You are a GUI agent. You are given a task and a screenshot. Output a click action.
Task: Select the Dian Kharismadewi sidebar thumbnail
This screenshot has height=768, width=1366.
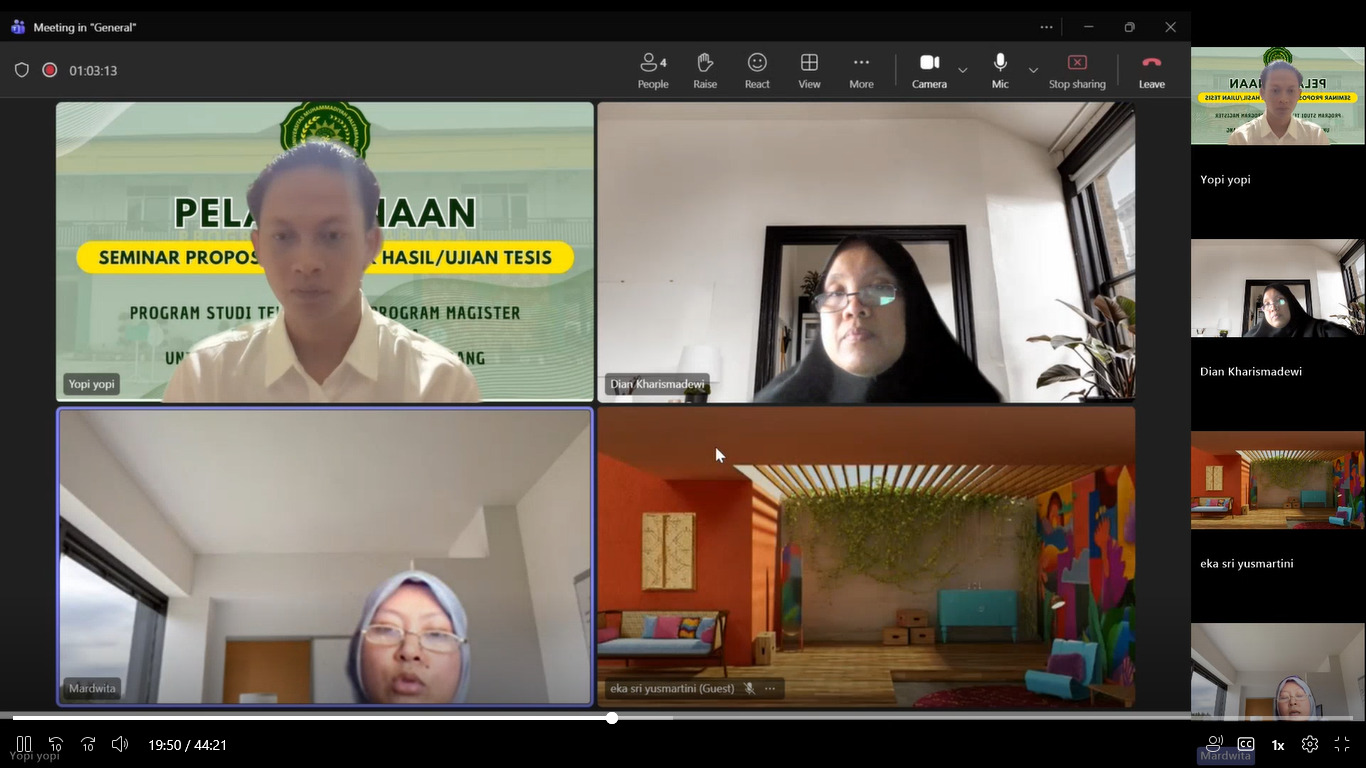pyautogui.click(x=1277, y=288)
